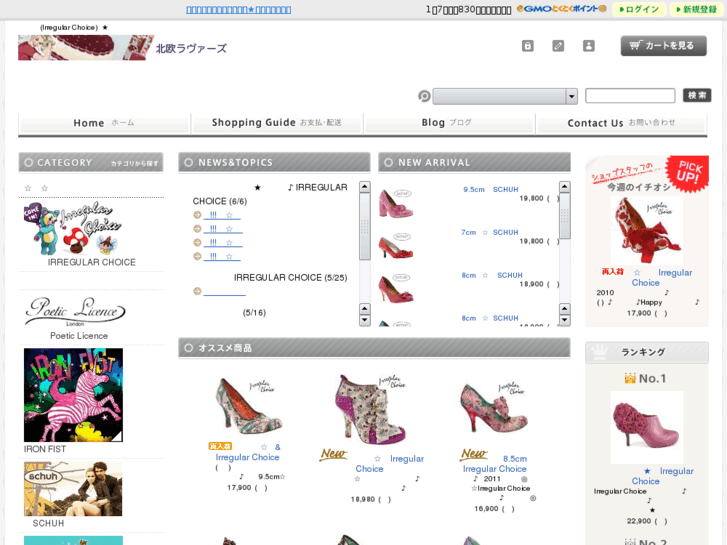Viewport: 727px width, 545px height.
Task: Open the Blog ブログ tab
Action: pyautogui.click(x=449, y=123)
